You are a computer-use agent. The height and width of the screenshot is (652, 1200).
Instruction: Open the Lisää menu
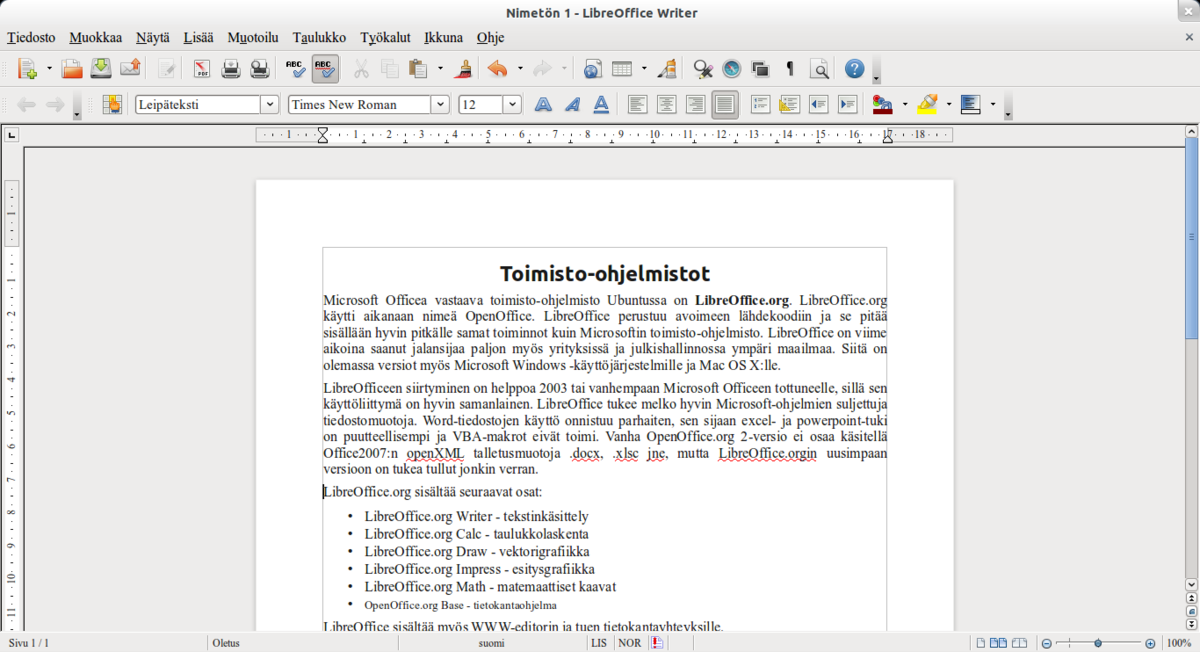click(x=198, y=37)
